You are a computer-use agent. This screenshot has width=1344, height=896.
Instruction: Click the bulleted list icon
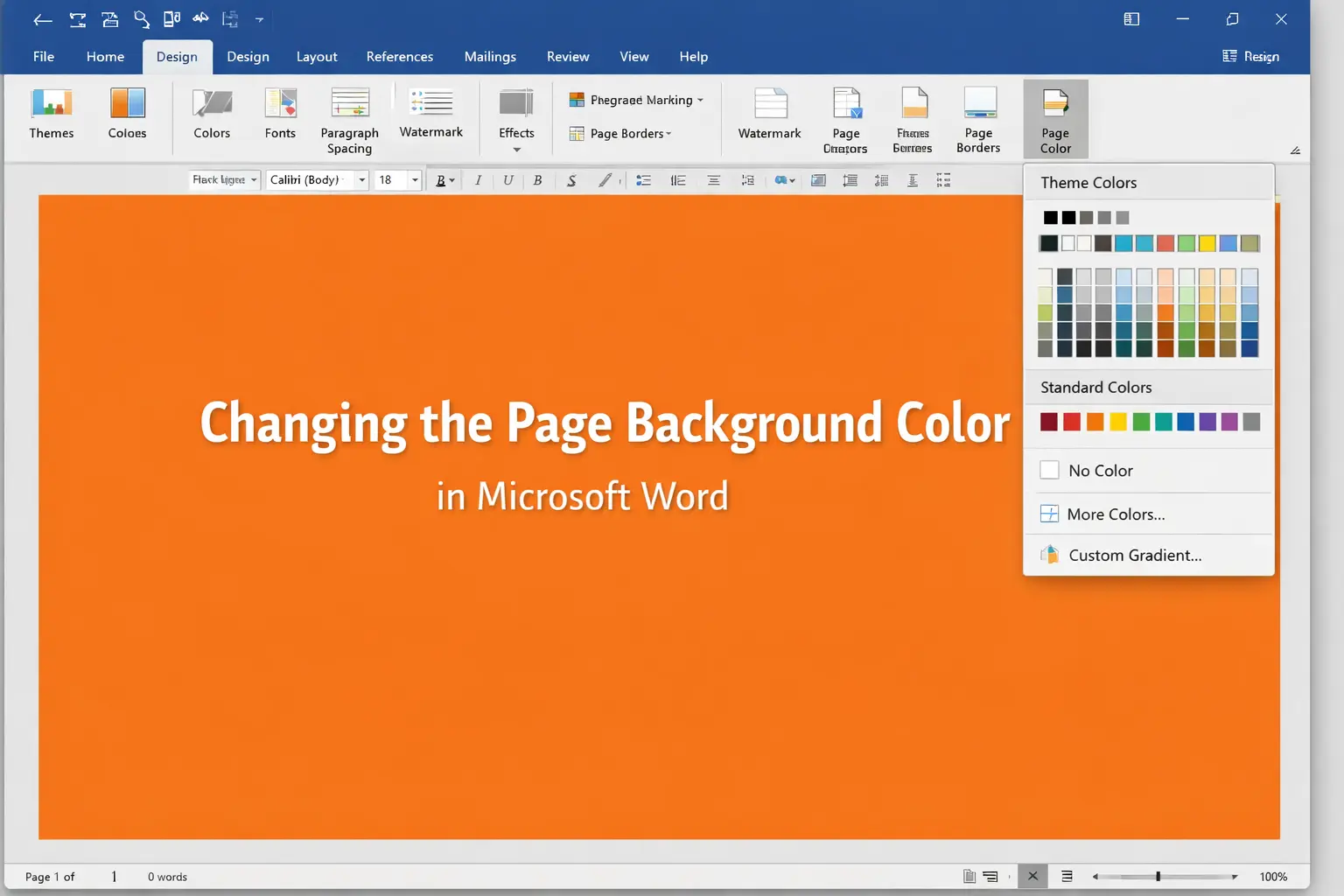pyautogui.click(x=643, y=180)
